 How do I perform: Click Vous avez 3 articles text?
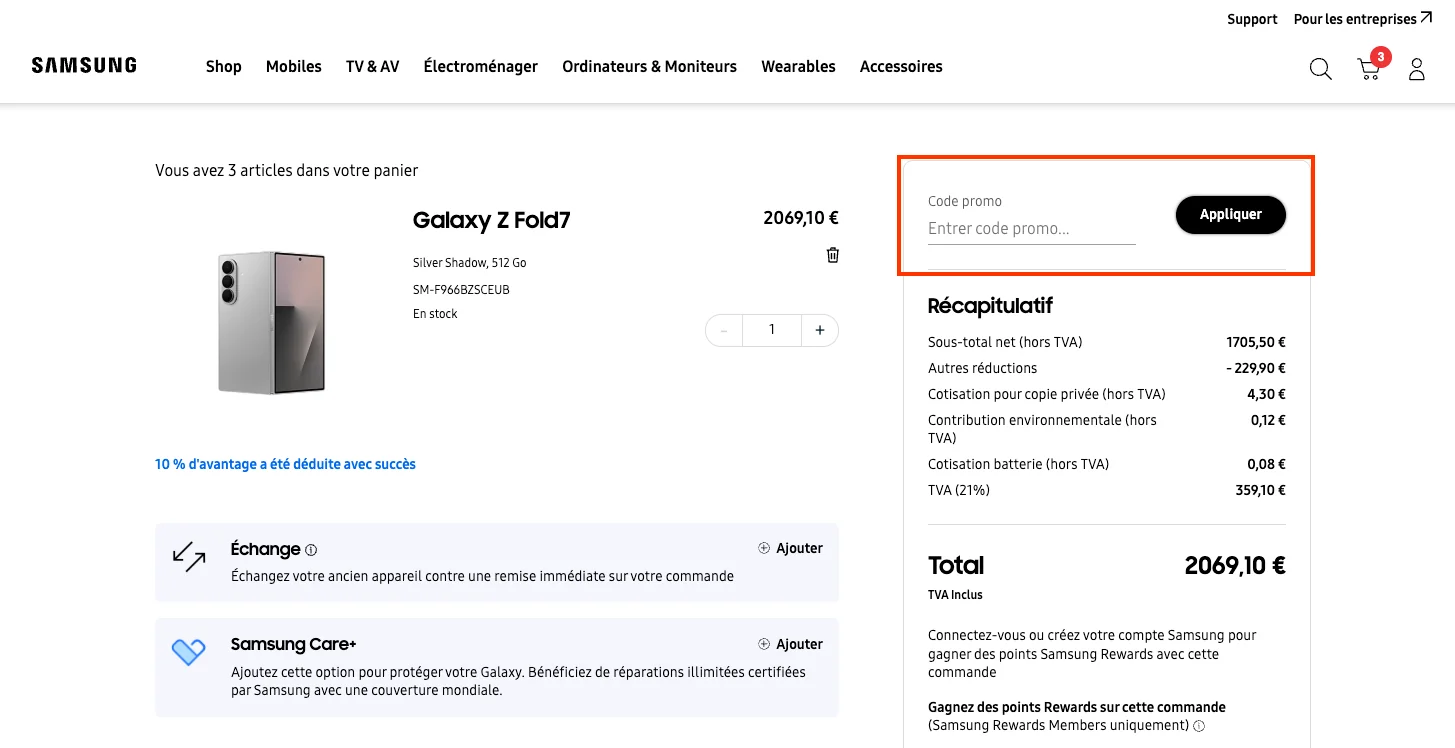[x=287, y=171]
